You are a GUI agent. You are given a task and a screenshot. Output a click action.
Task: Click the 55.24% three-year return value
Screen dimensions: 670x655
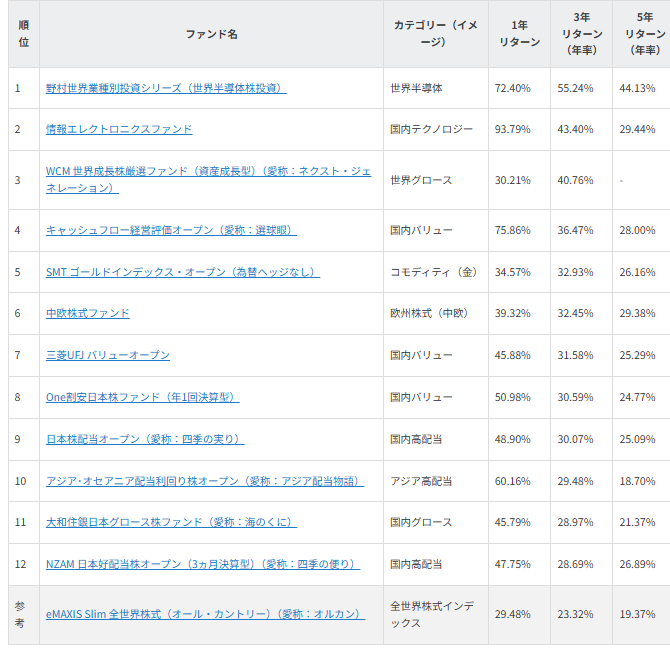tap(575, 88)
